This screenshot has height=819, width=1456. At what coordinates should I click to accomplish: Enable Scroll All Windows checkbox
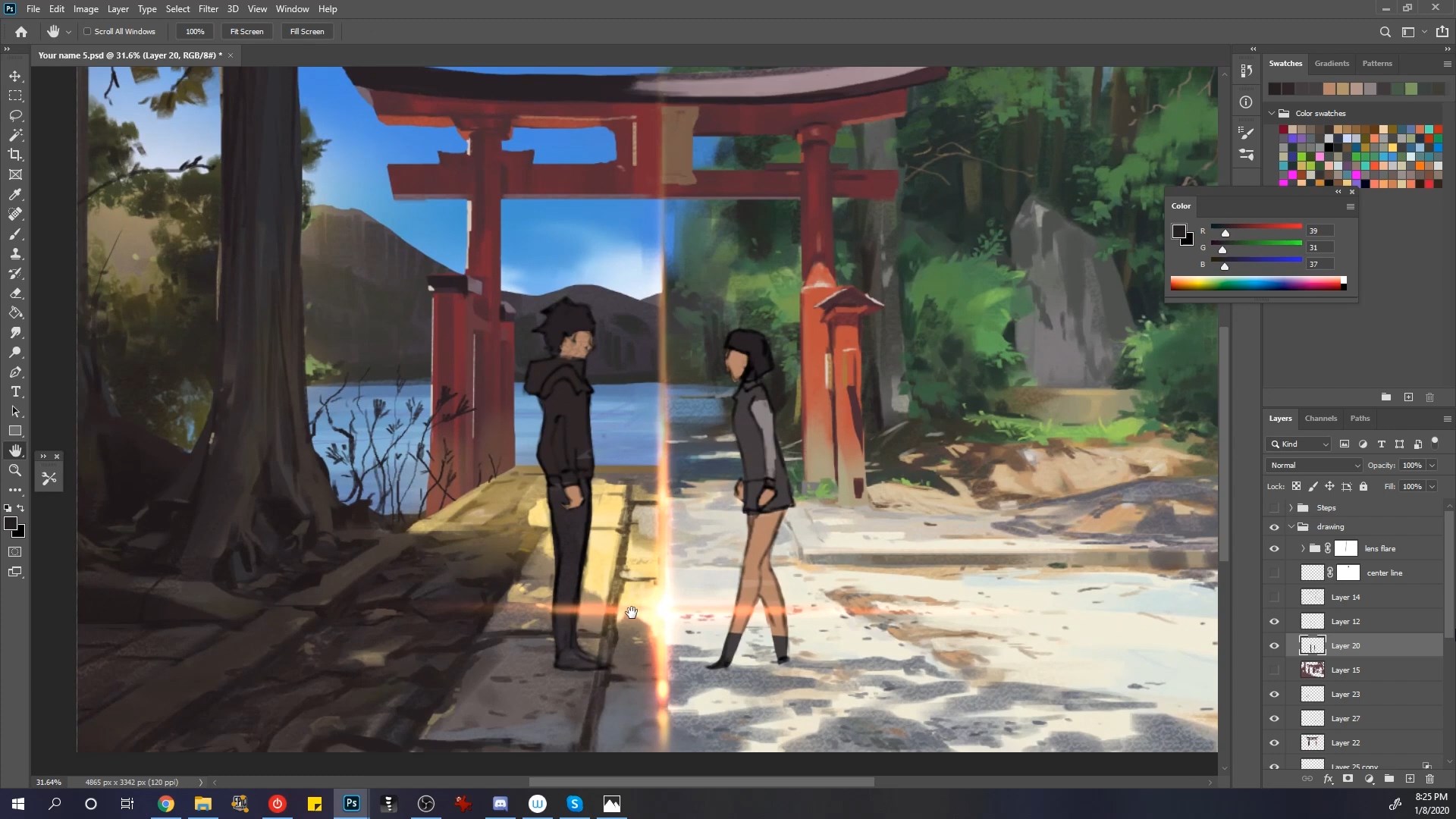pyautogui.click(x=87, y=32)
